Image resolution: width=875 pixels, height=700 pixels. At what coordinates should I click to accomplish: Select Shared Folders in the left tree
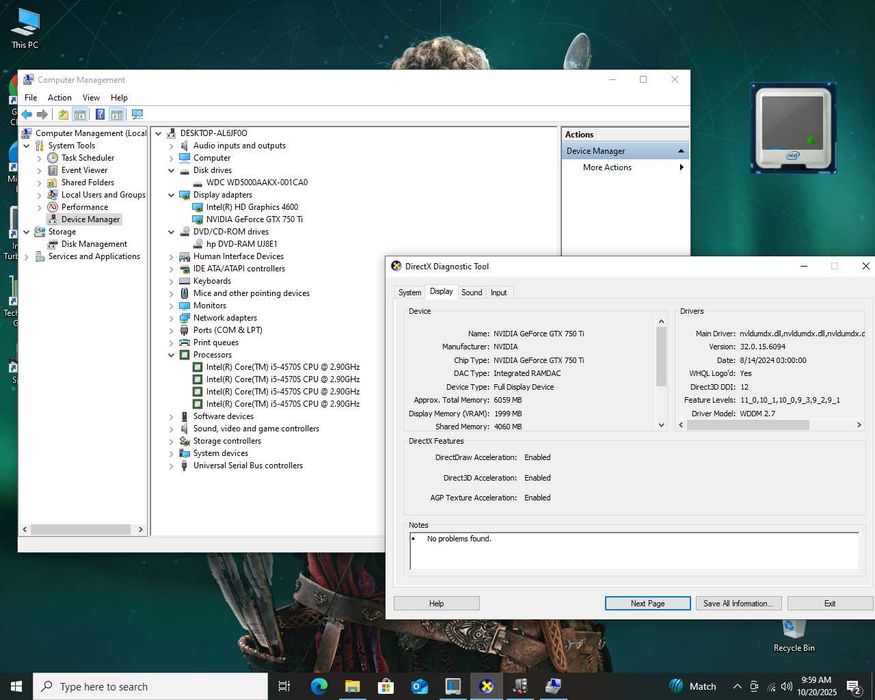click(88, 183)
